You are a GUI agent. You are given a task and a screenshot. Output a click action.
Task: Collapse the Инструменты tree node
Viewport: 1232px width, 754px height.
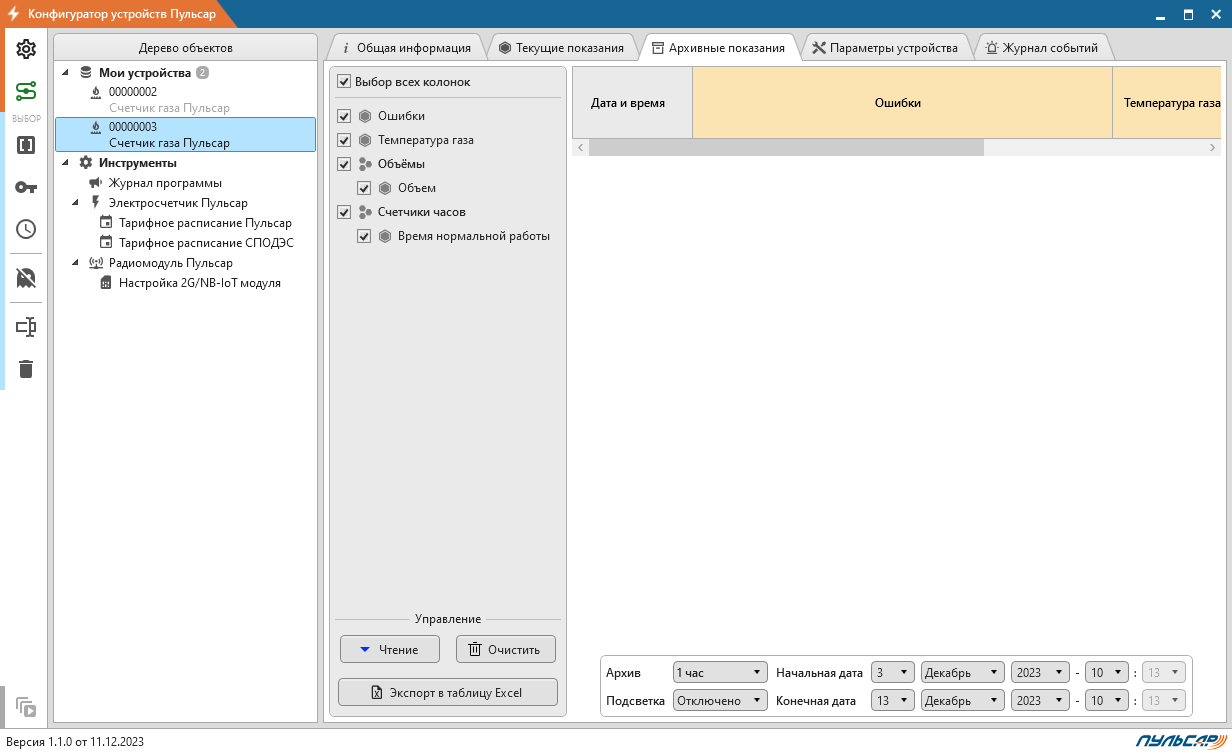(x=66, y=163)
